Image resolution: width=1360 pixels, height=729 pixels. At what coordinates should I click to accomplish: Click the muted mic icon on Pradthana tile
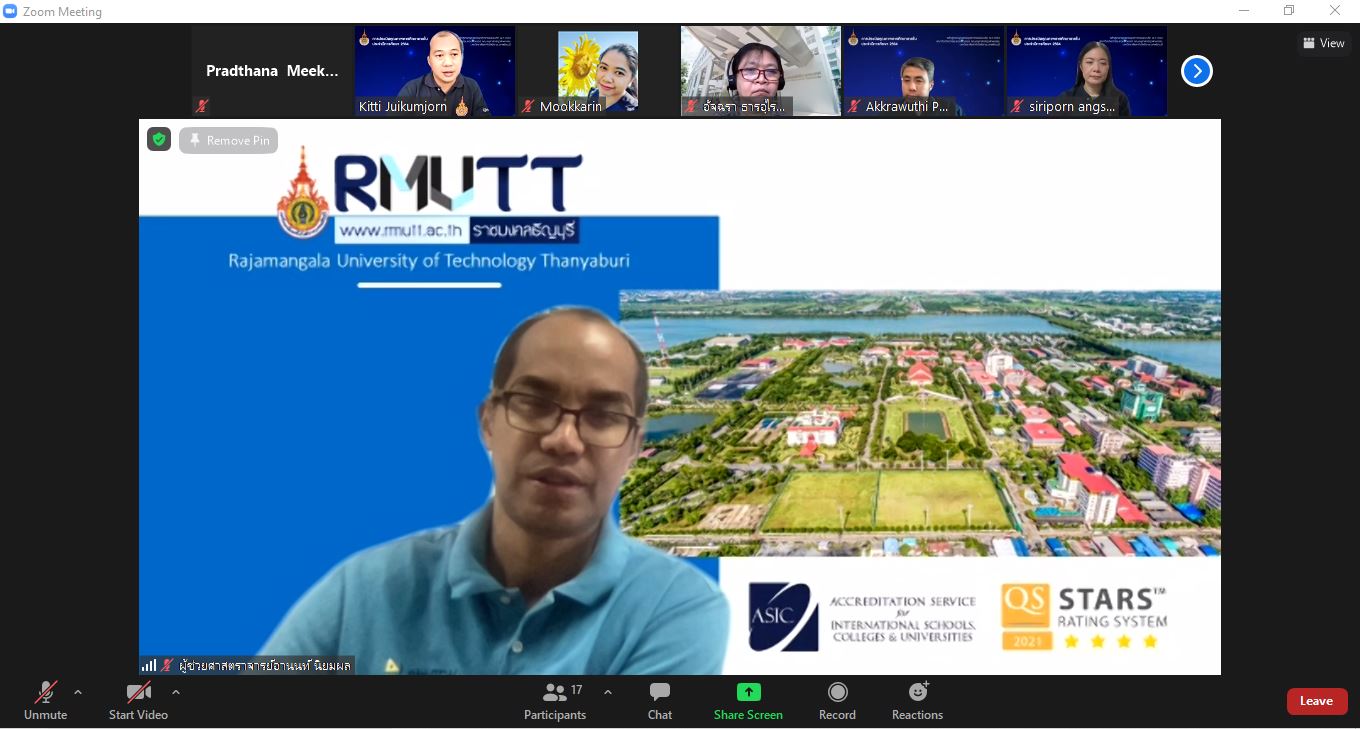(202, 105)
